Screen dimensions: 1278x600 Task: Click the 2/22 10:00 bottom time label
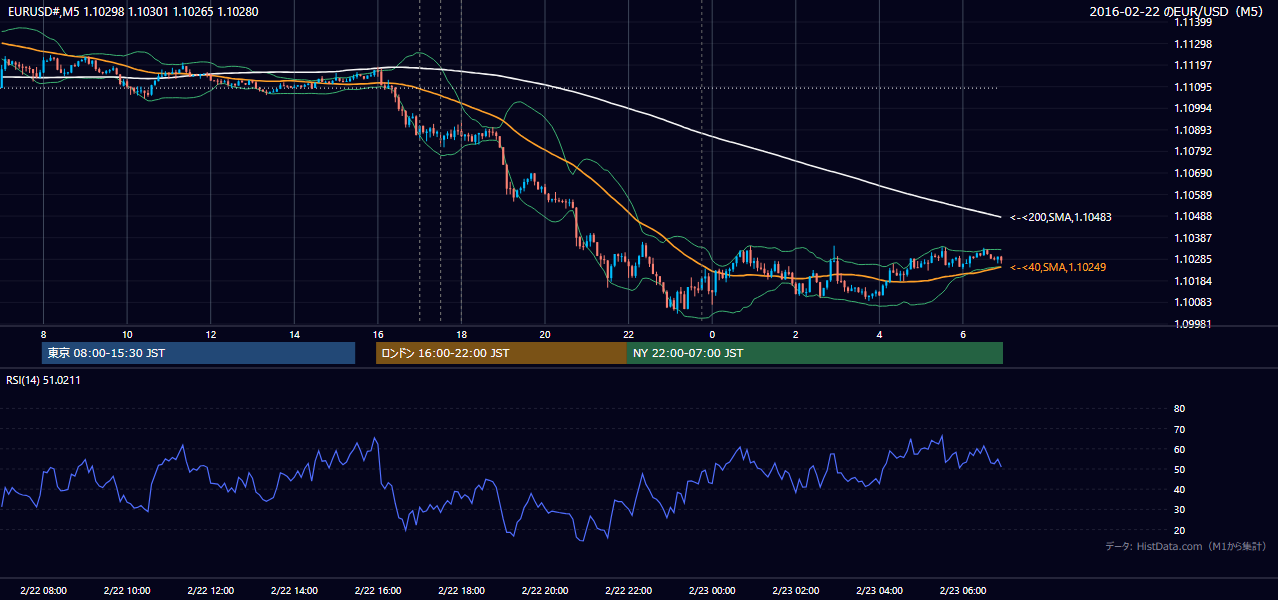(127, 590)
